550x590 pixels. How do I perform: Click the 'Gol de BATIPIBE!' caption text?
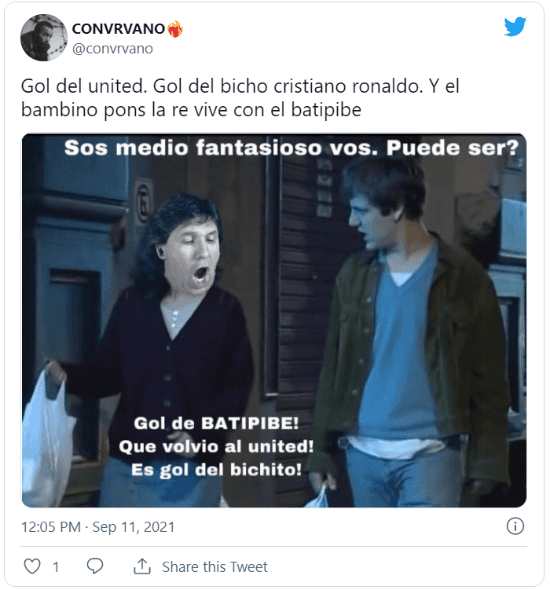216,423
